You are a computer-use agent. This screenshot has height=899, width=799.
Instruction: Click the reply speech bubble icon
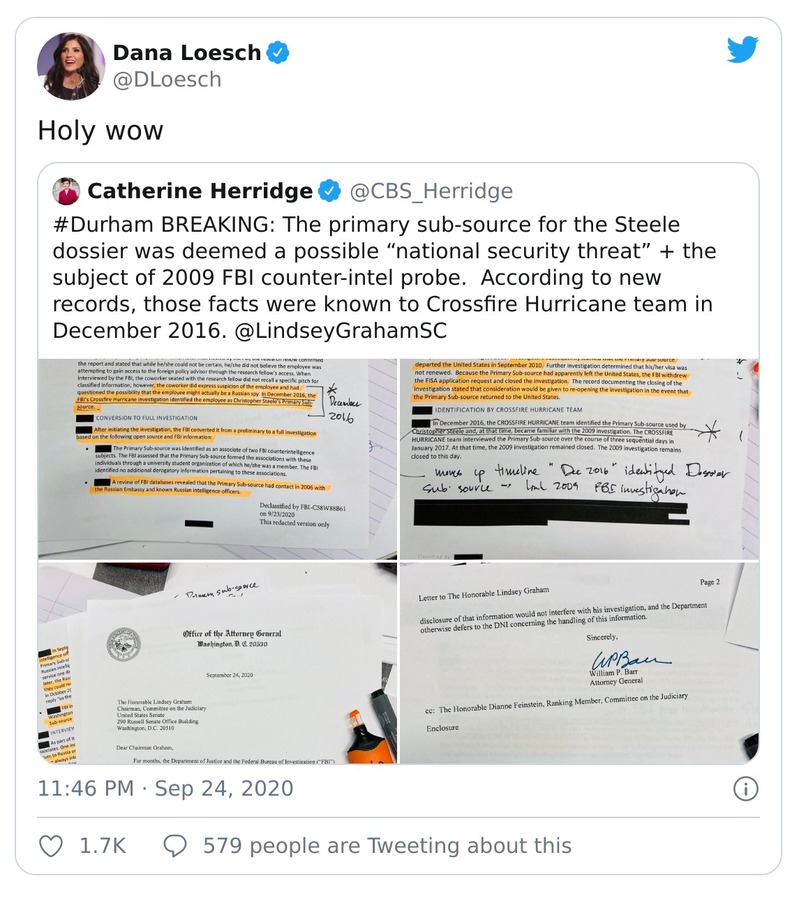[x=175, y=846]
